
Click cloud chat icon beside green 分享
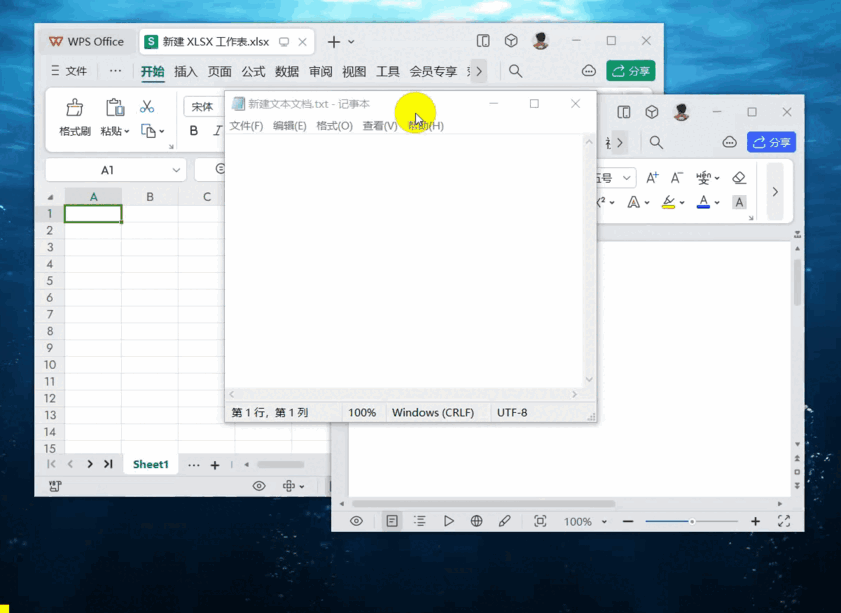tap(588, 71)
